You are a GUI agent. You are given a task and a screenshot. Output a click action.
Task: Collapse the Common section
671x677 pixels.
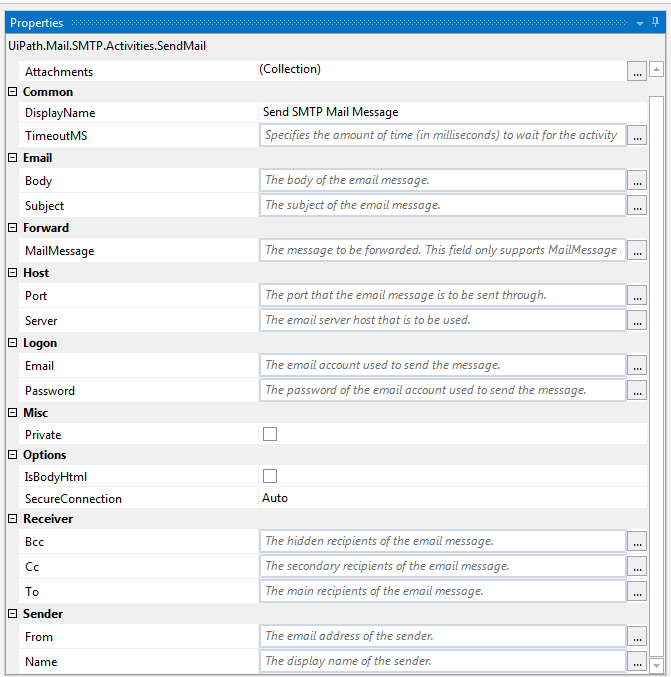coord(13,92)
